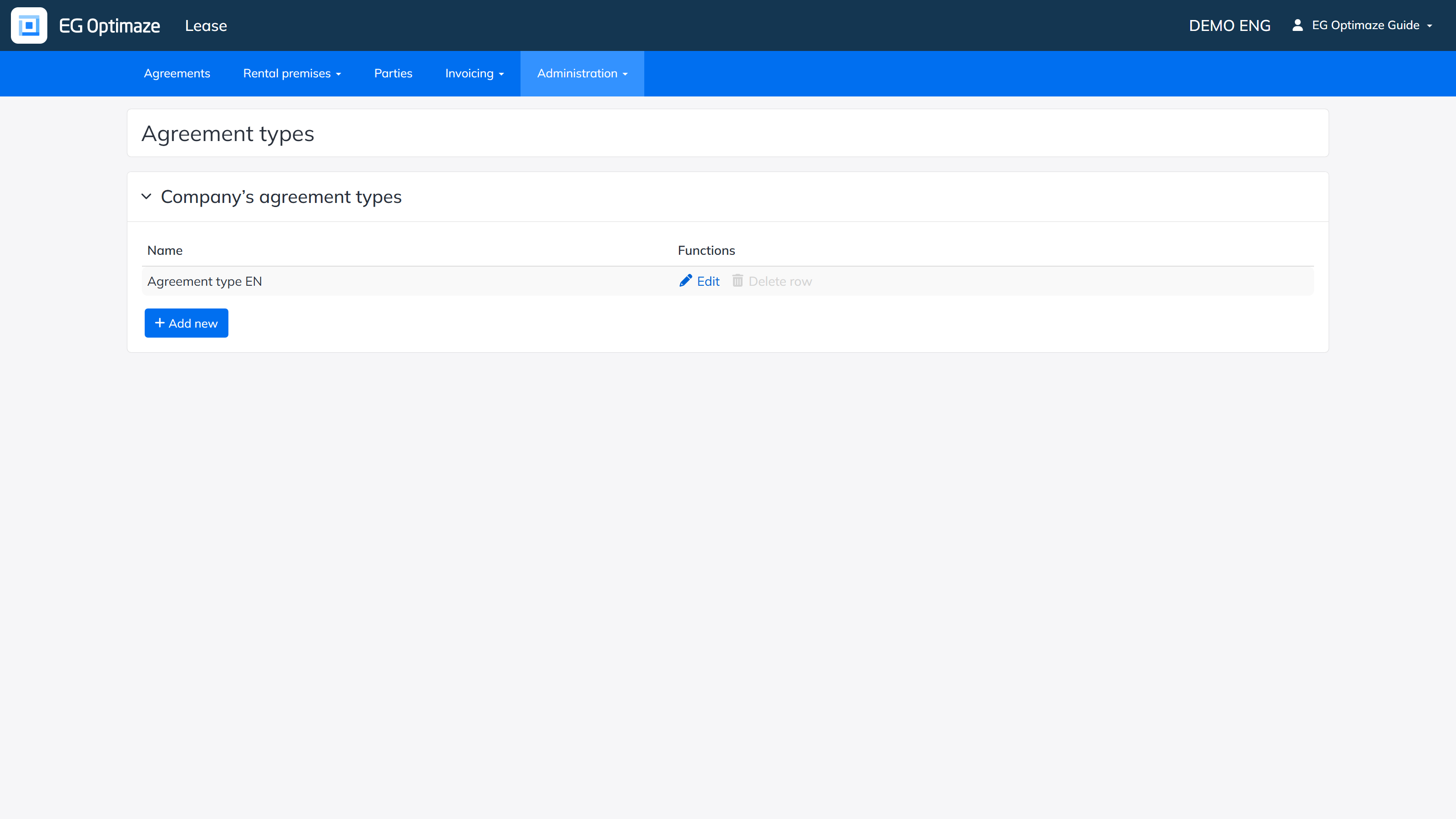Click the Company's agreement types heading text

tap(281, 197)
